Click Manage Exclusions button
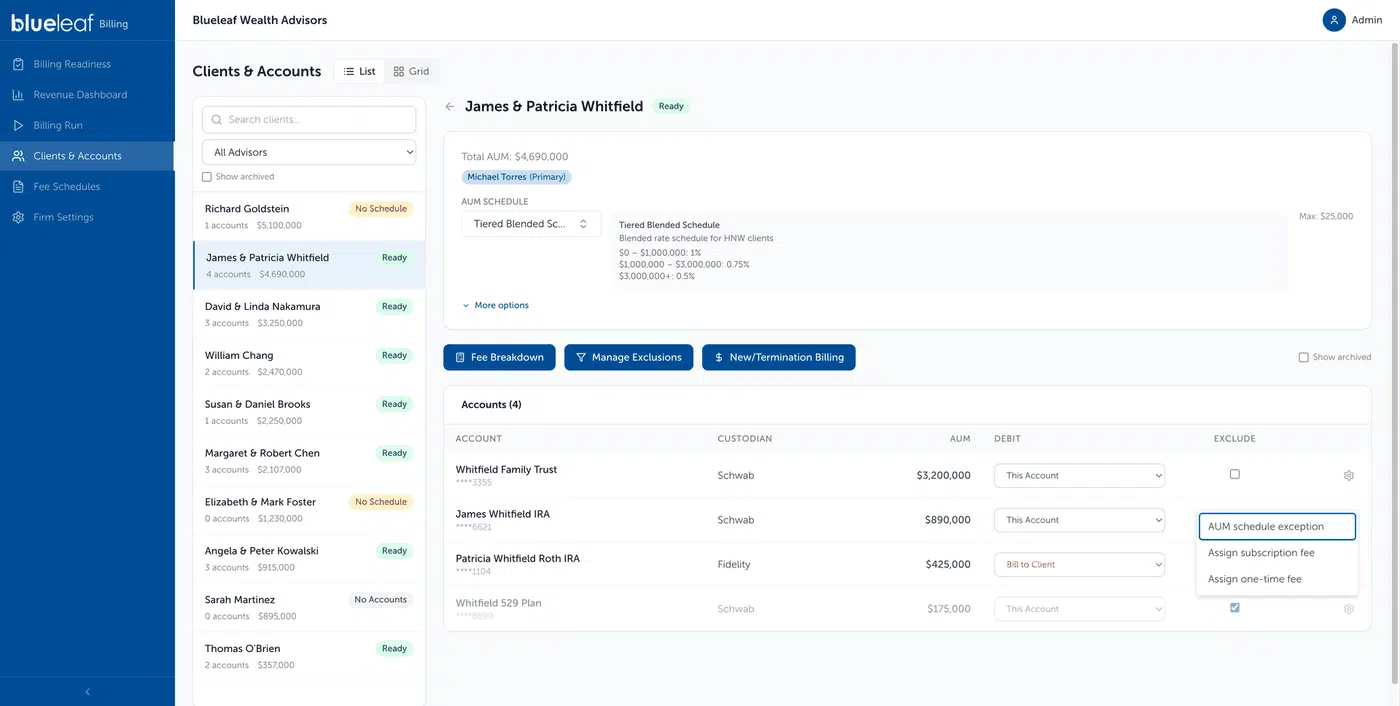The height and width of the screenshot is (706, 1400). [x=628, y=357]
